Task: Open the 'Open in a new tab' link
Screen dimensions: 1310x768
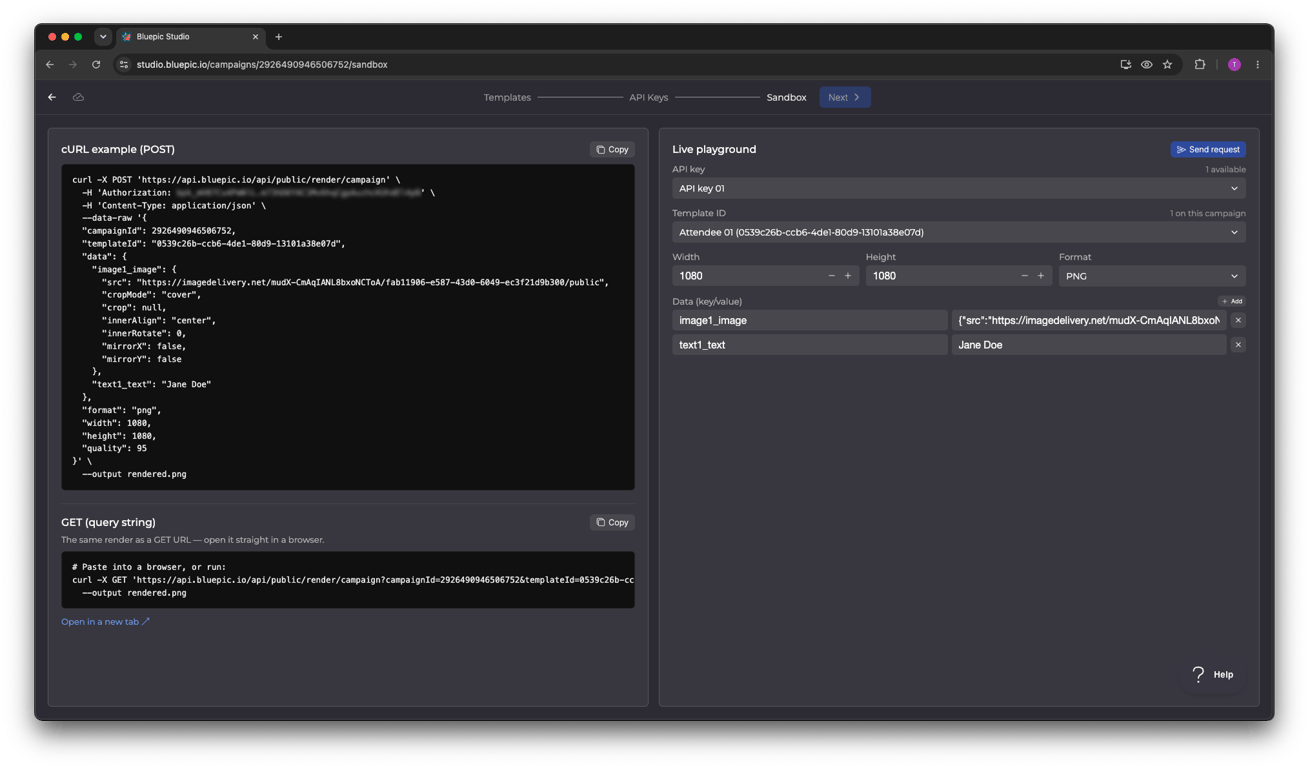Action: click(105, 622)
